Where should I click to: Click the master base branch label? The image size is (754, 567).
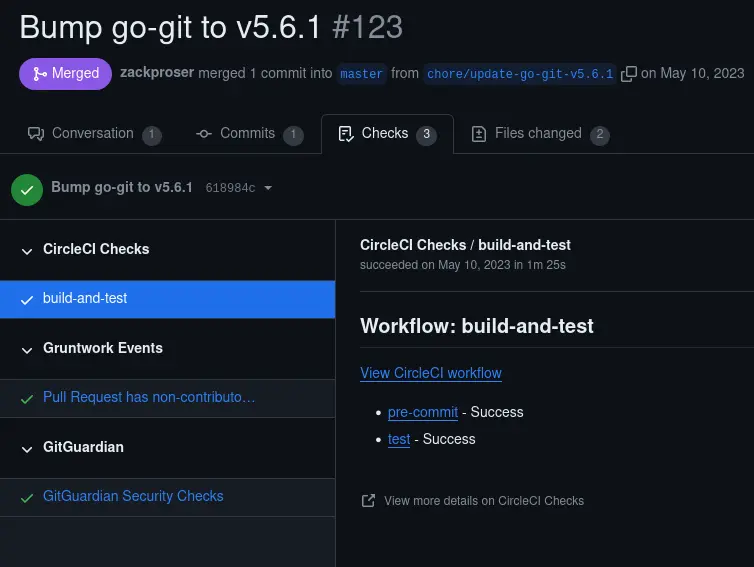point(361,74)
